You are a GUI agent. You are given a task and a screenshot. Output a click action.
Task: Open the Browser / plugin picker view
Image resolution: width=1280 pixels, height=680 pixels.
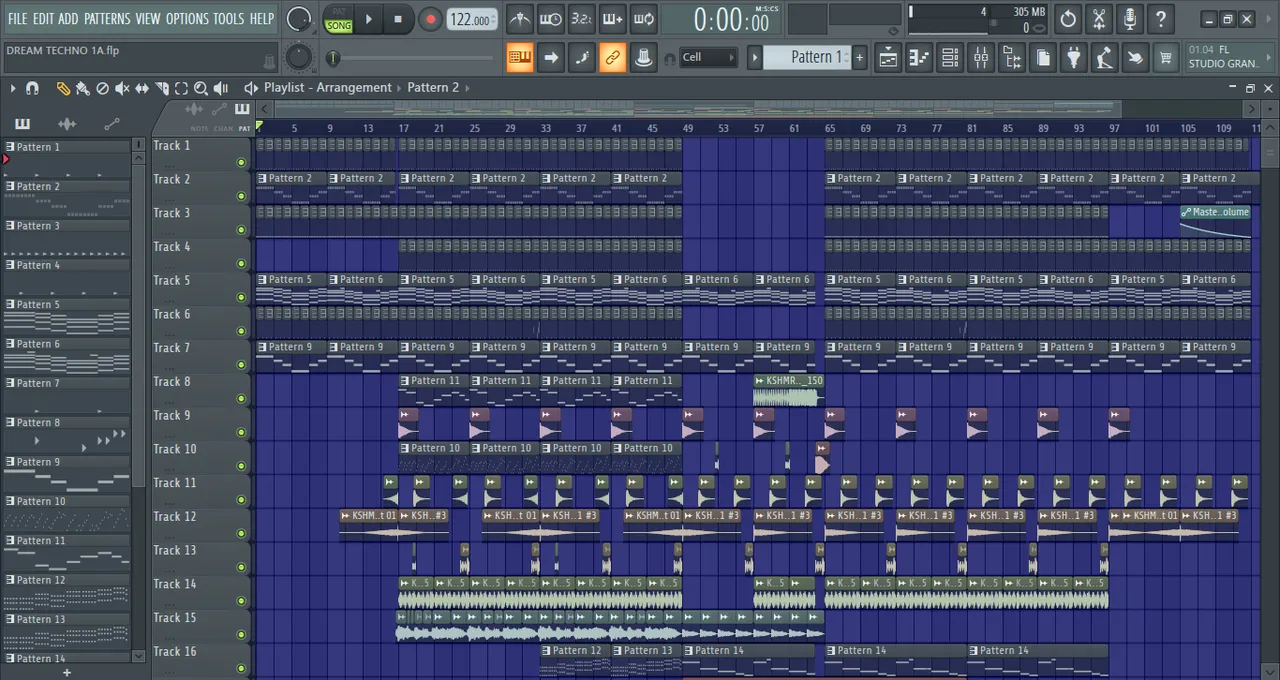(x=1012, y=58)
